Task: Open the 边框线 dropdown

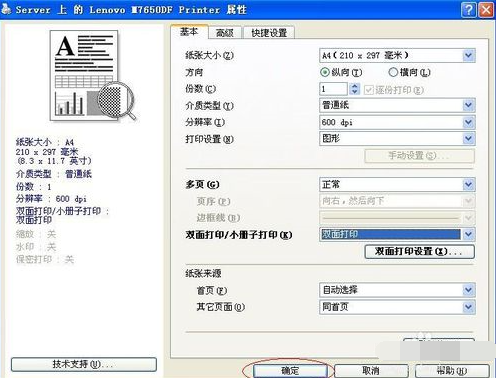Action: (x=397, y=218)
